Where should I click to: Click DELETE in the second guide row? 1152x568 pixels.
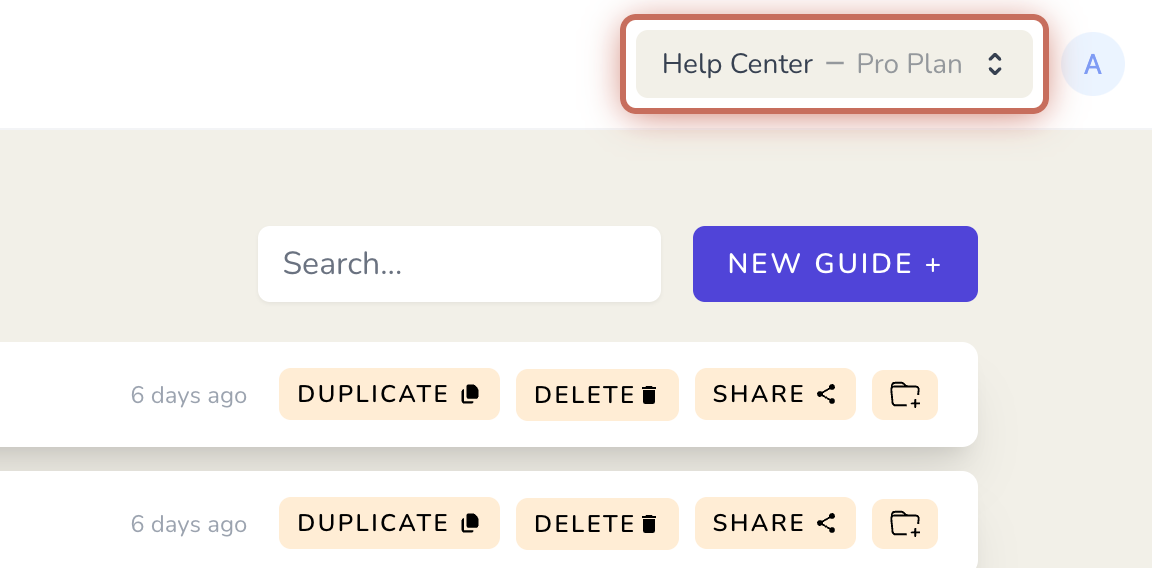pos(597,523)
